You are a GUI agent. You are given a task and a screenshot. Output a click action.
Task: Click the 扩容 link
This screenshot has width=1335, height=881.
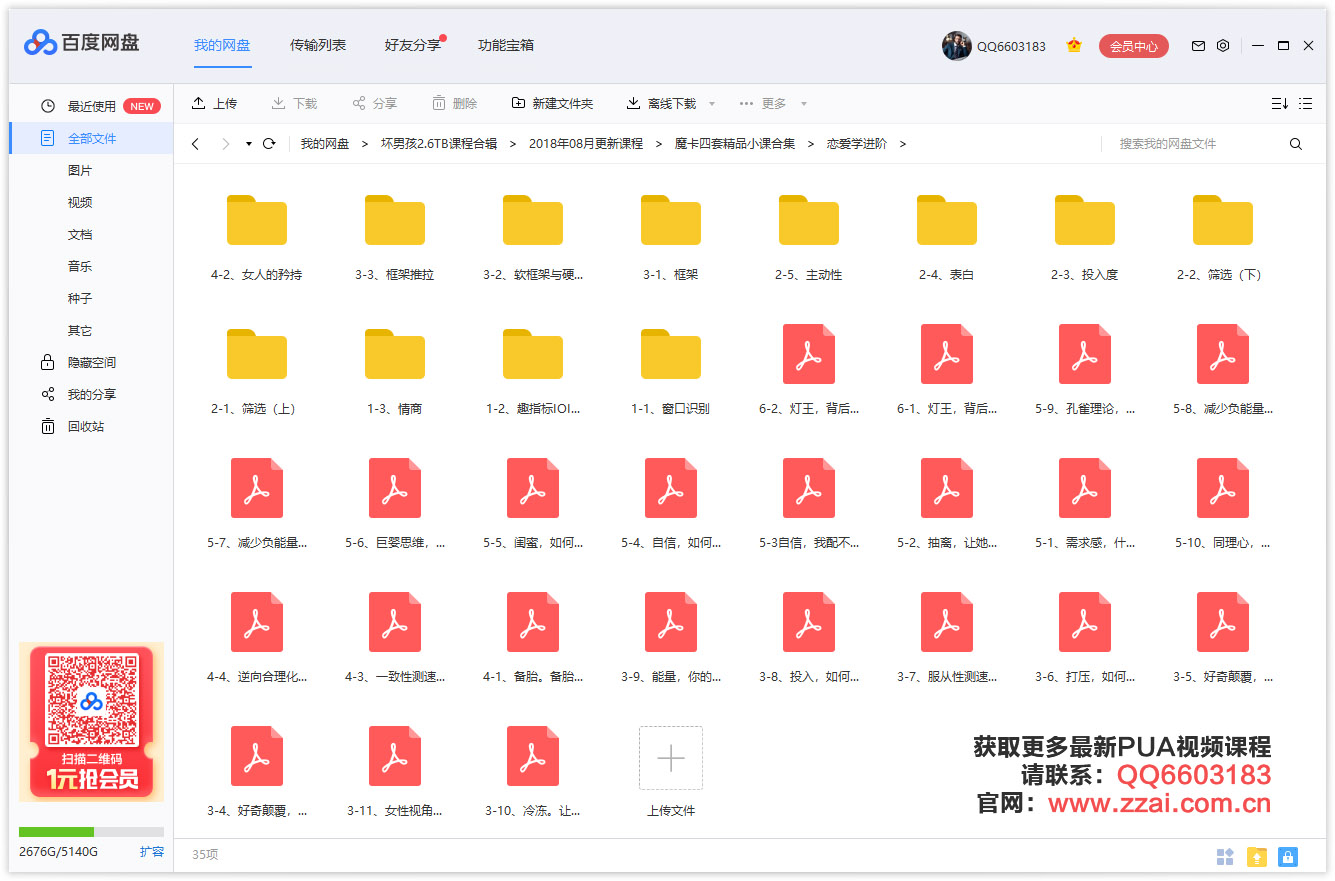pyautogui.click(x=151, y=852)
